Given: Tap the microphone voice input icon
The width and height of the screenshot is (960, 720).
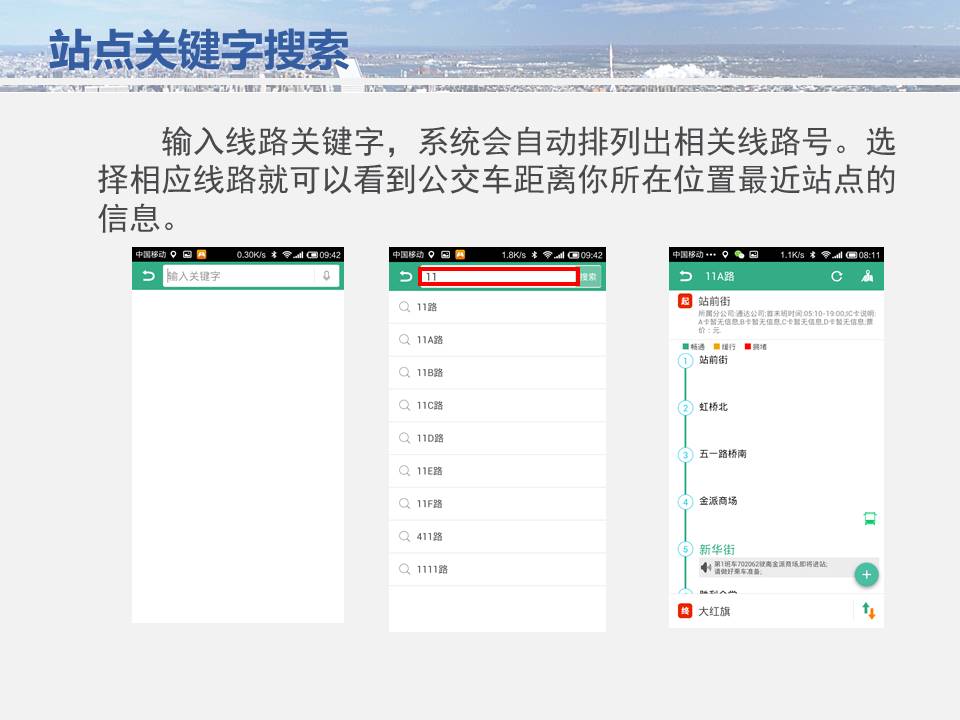Looking at the screenshot, I should point(327,276).
